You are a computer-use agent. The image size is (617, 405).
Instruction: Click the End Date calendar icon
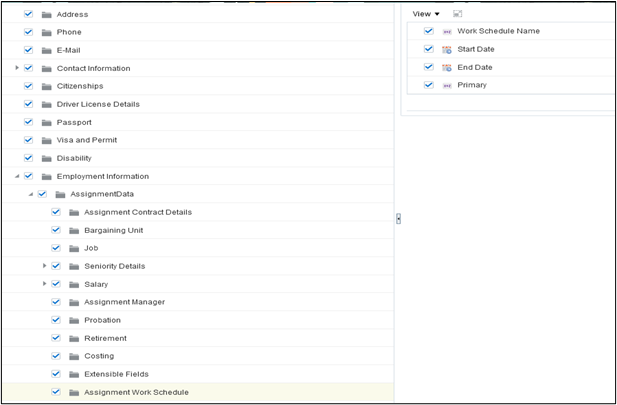point(447,68)
